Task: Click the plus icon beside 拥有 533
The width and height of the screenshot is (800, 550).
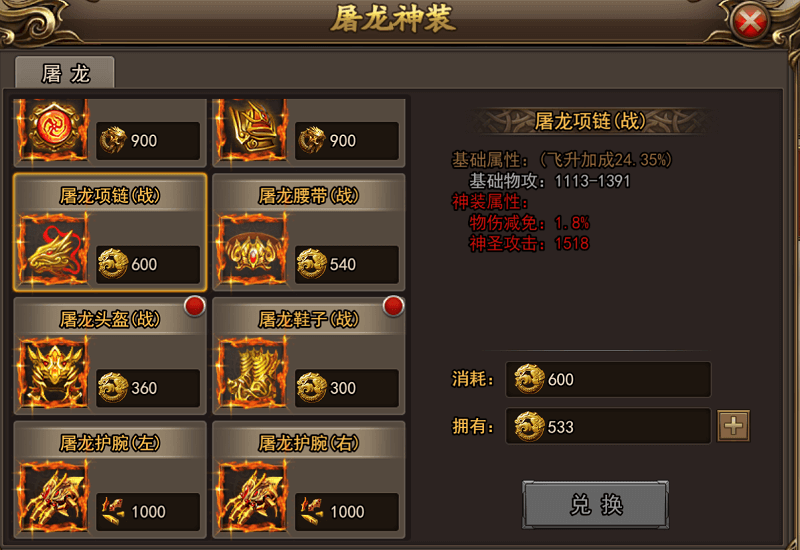Action: tap(733, 426)
